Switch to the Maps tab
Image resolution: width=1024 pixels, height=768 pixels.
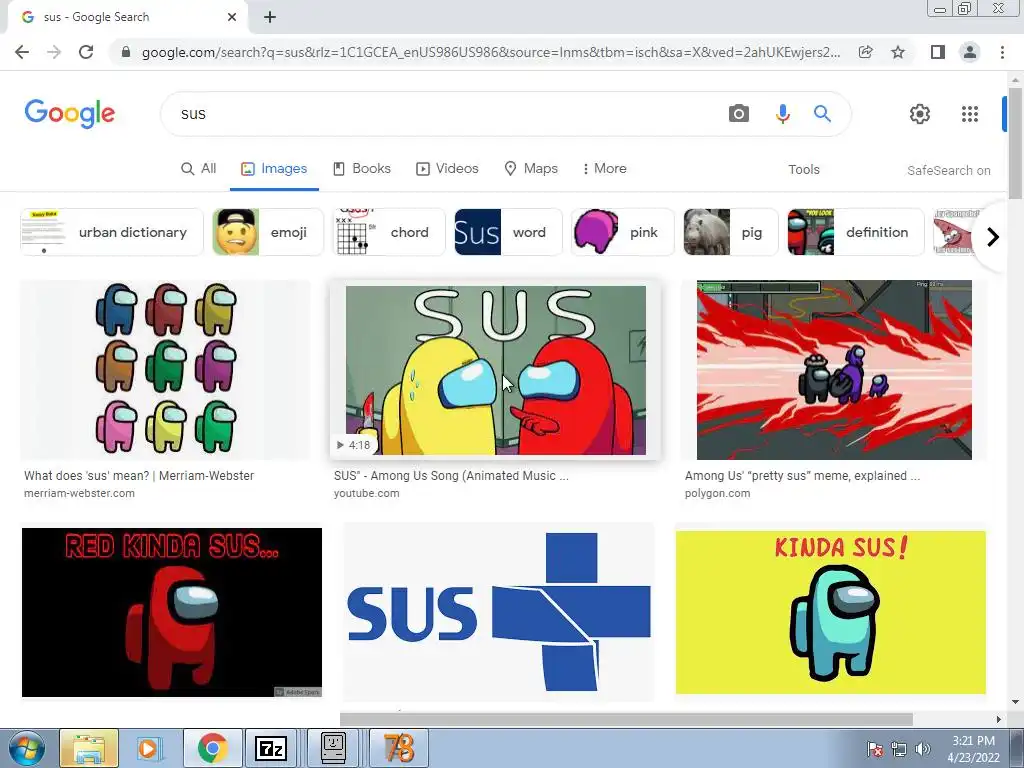pos(531,168)
